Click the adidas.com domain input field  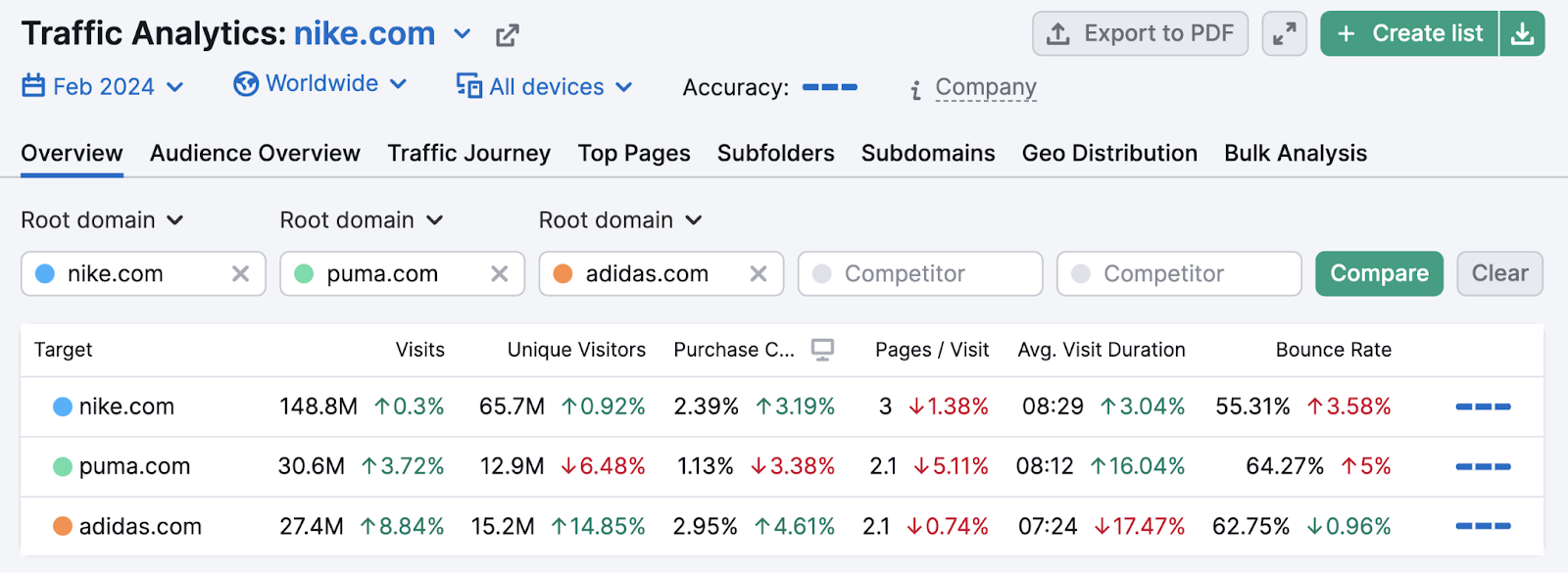pos(661,274)
